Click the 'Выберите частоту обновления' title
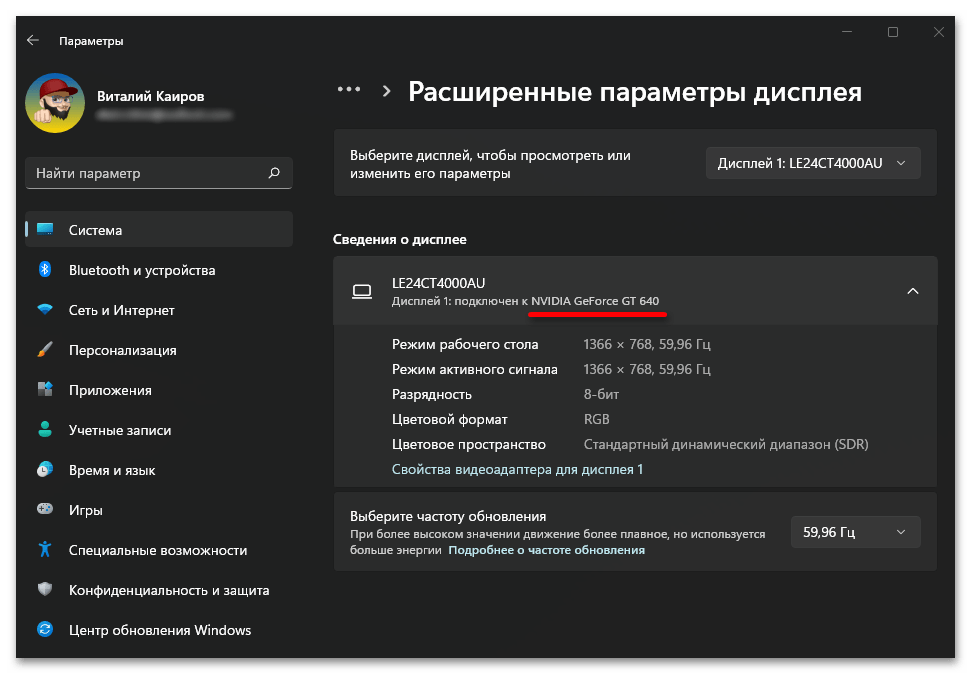The height and width of the screenshot is (674, 971). click(x=448, y=516)
